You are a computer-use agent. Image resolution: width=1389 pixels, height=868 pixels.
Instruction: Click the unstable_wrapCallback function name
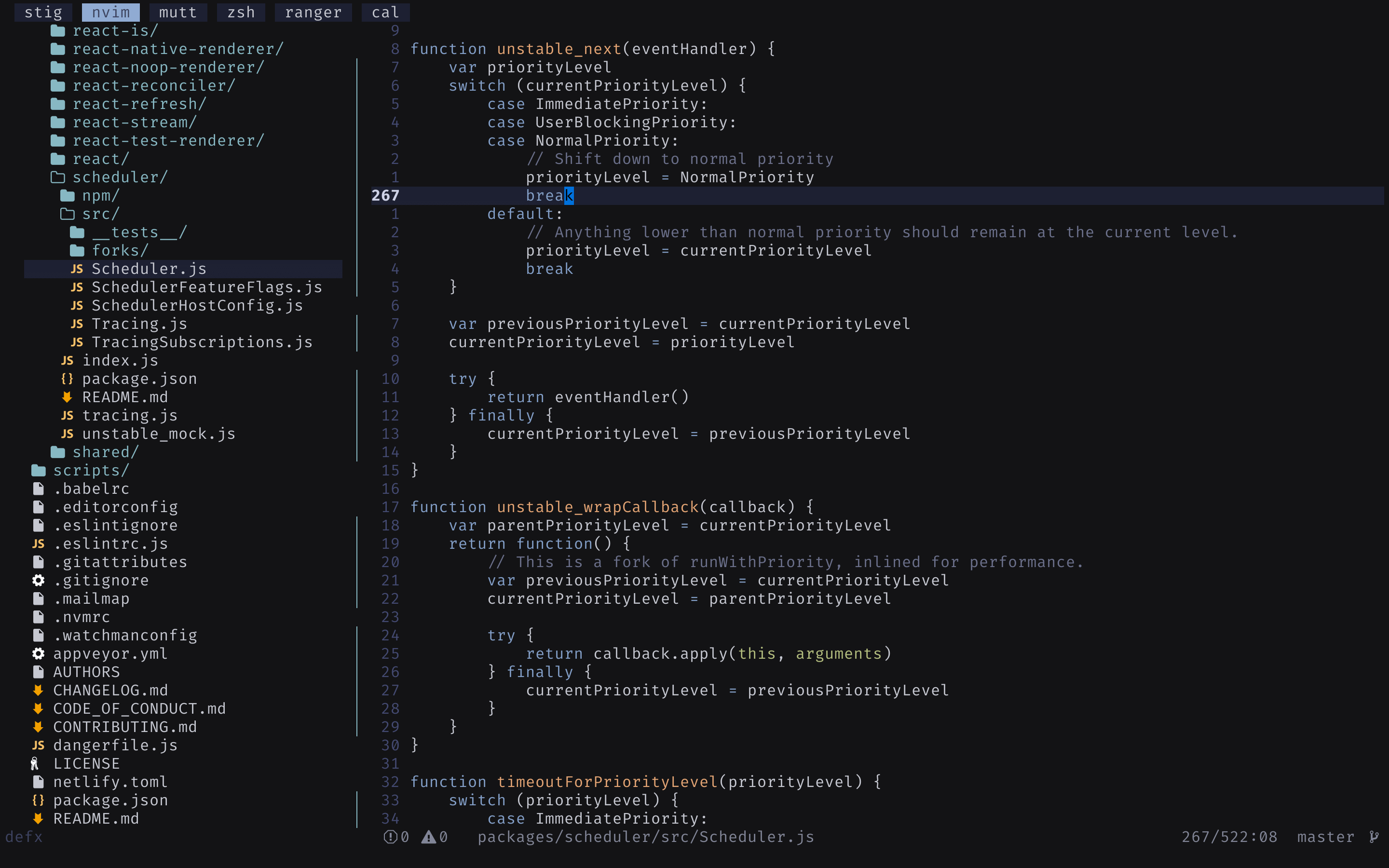click(x=598, y=507)
